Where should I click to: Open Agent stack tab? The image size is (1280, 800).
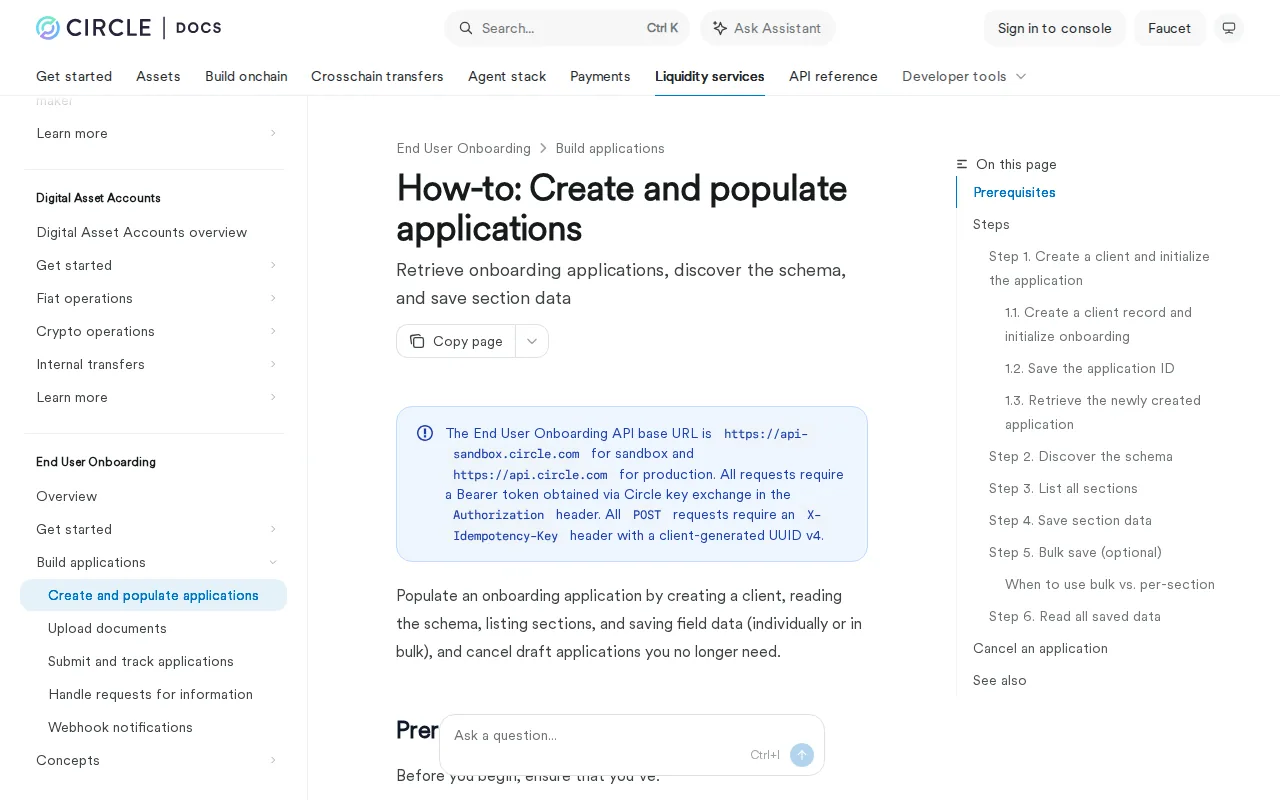coord(507,76)
